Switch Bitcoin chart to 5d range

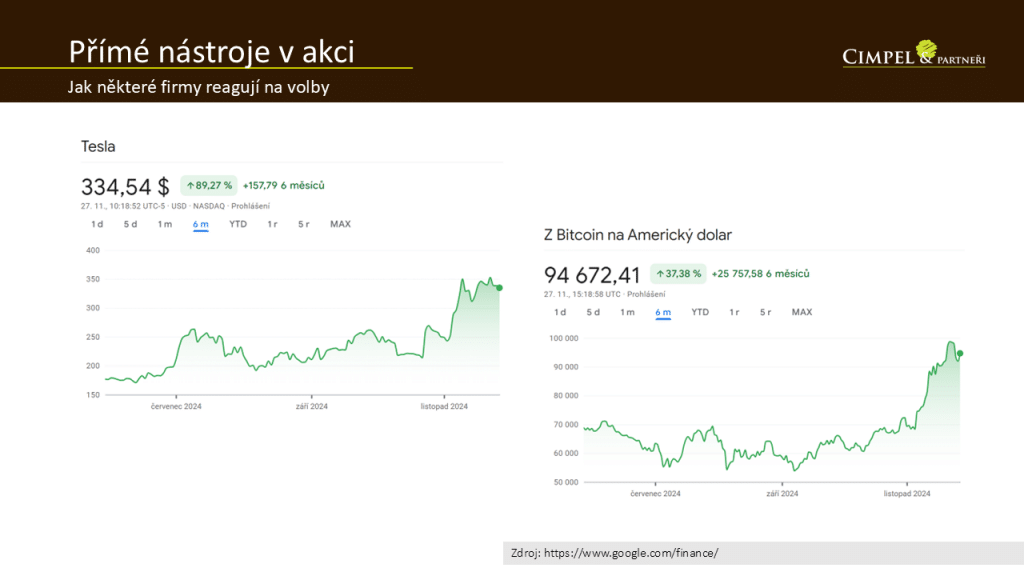pos(593,312)
